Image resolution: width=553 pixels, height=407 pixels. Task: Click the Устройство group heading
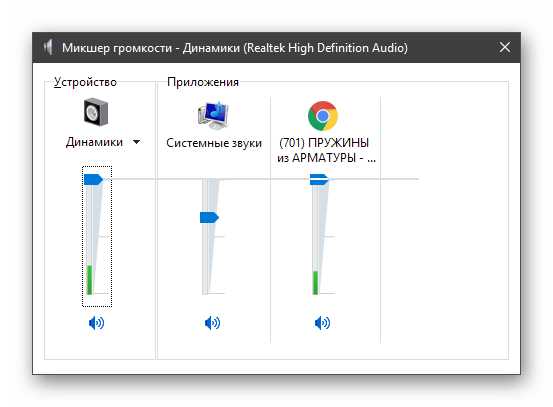[x=85, y=82]
